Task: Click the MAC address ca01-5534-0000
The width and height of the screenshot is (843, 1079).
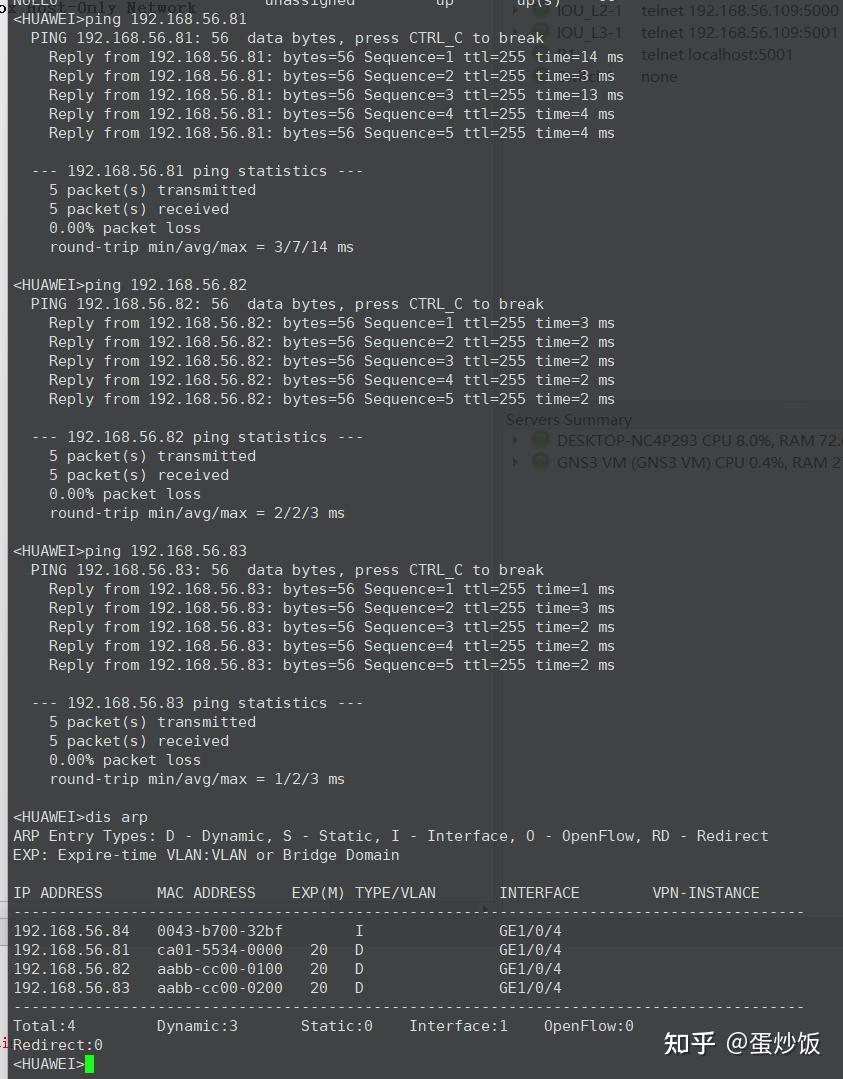Action: coord(220,950)
